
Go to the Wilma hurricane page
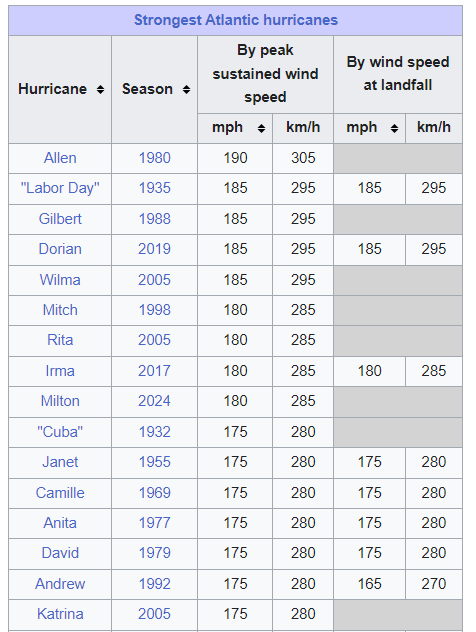(60, 280)
